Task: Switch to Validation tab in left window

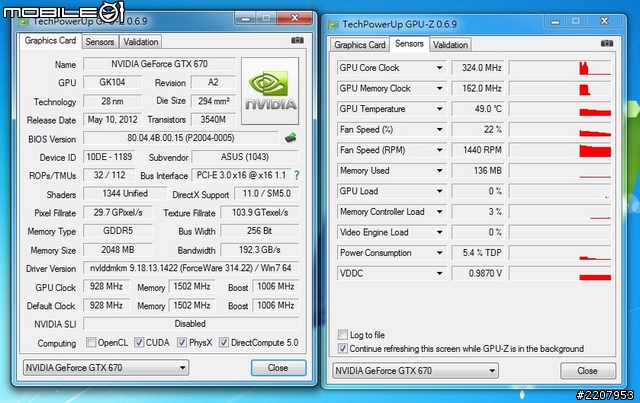Action: (141, 42)
